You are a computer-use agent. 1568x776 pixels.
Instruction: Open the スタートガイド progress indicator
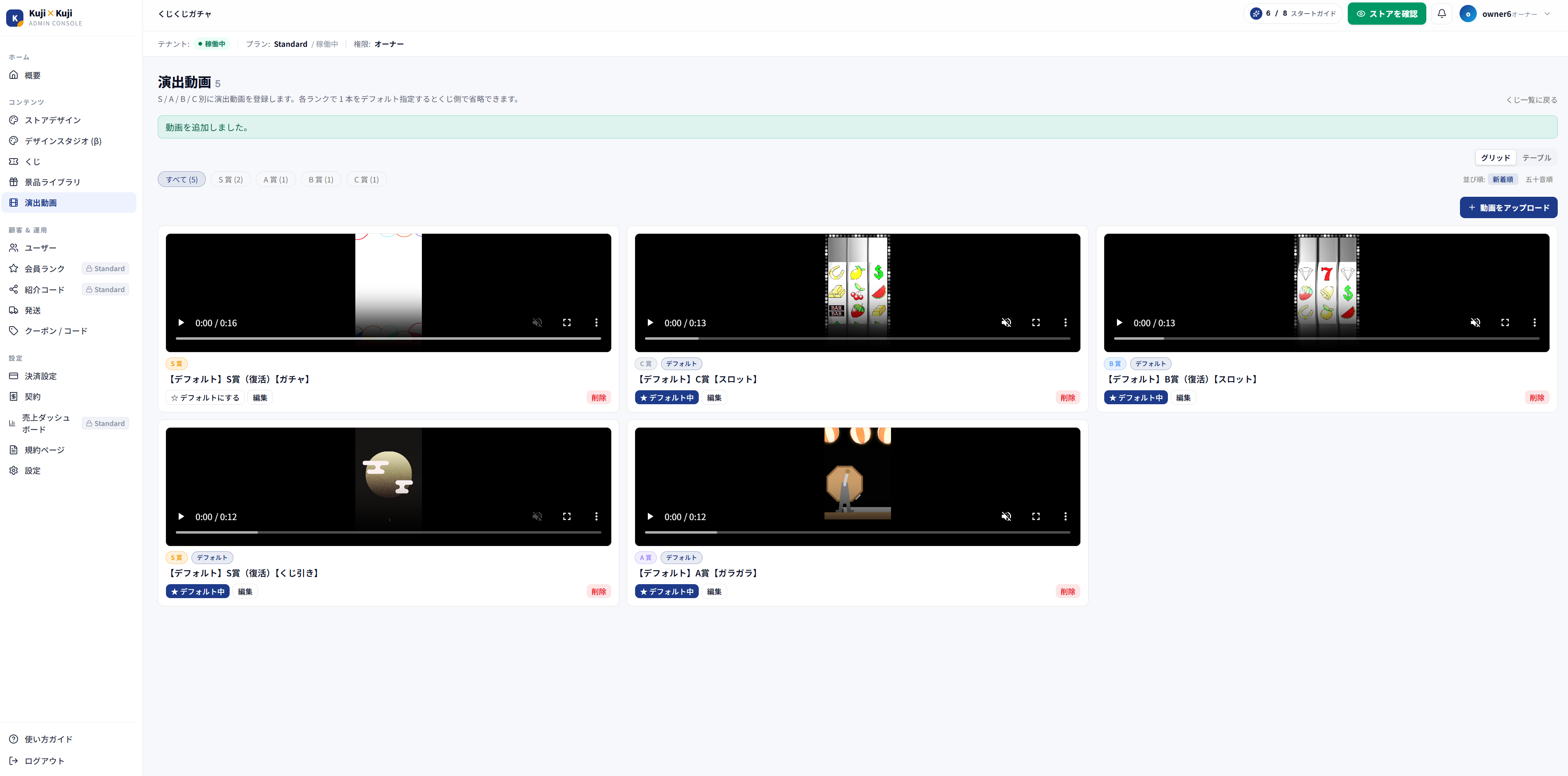pos(1293,14)
